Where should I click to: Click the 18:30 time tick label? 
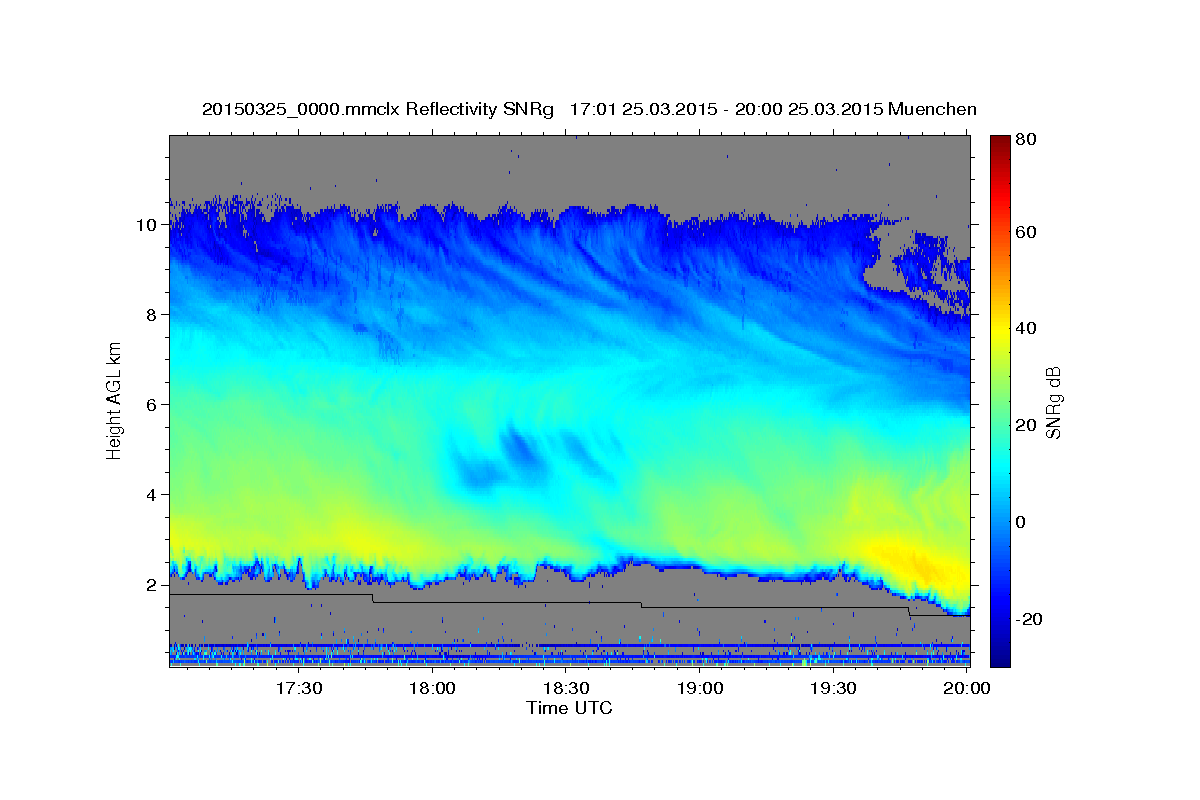click(566, 688)
